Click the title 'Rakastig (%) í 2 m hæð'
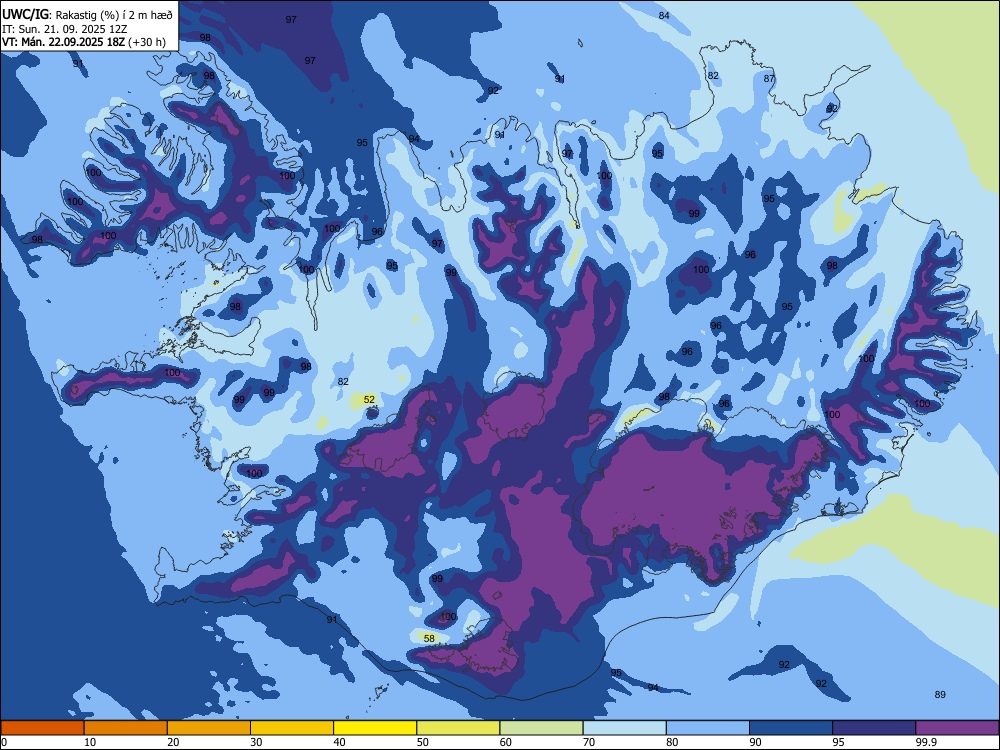This screenshot has height=750, width=1000. click(114, 15)
